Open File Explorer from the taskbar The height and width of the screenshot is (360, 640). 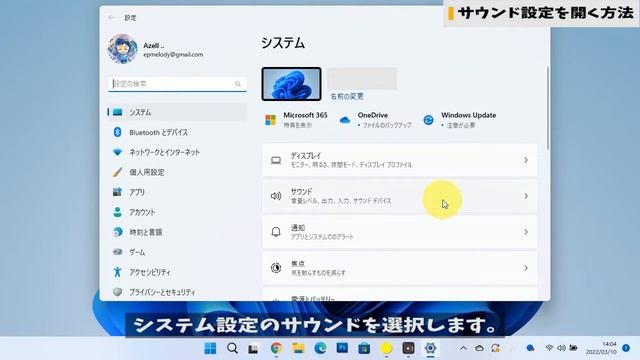coord(298,348)
